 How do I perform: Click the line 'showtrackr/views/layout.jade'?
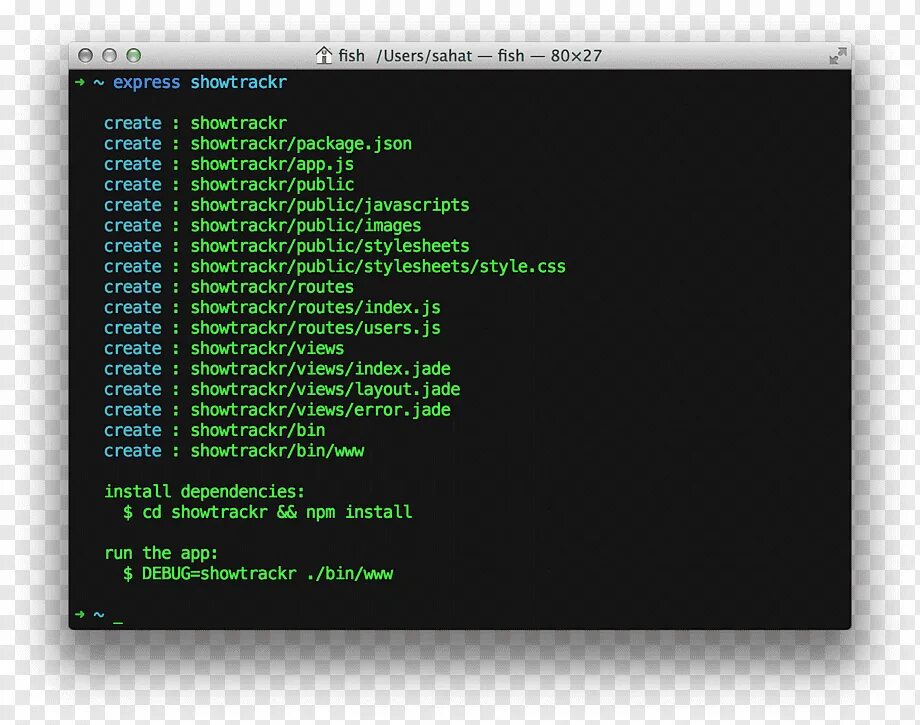[x=325, y=389]
